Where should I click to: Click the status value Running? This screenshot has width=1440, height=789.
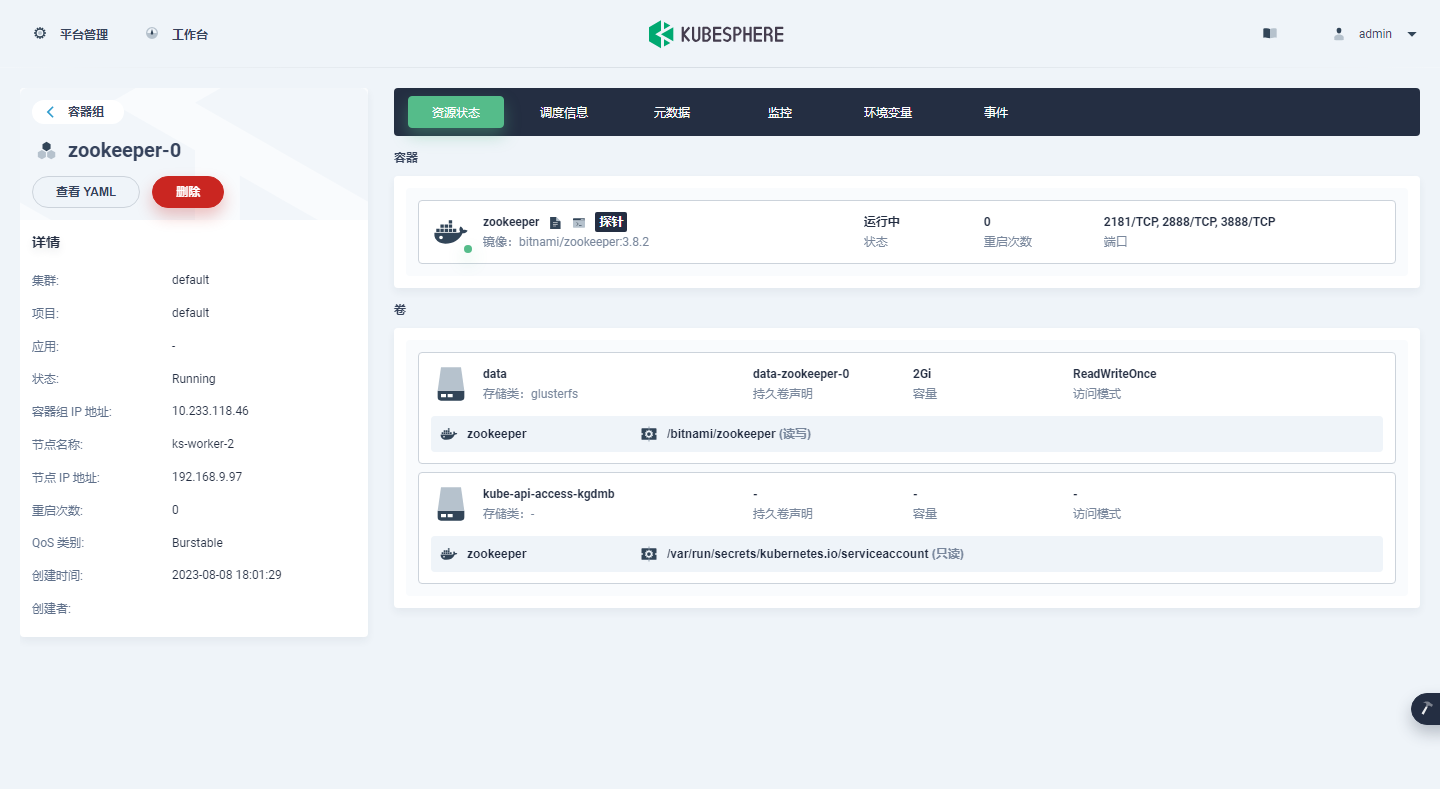pos(194,379)
